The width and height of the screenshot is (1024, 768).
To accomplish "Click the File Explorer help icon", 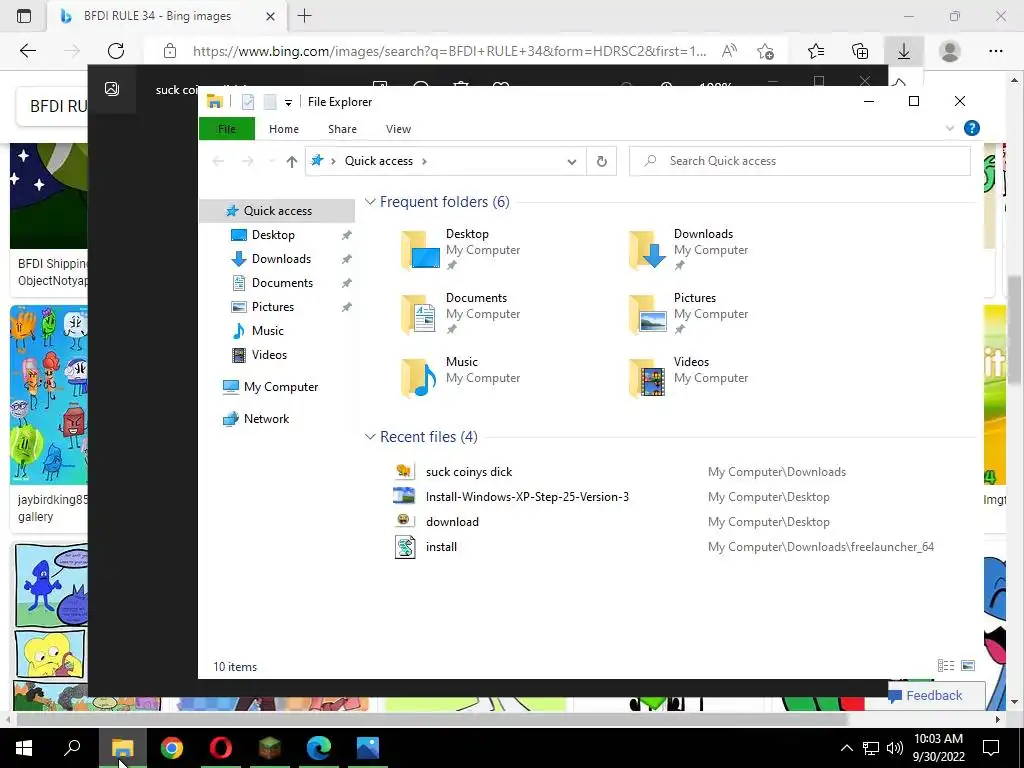I will tap(971, 128).
